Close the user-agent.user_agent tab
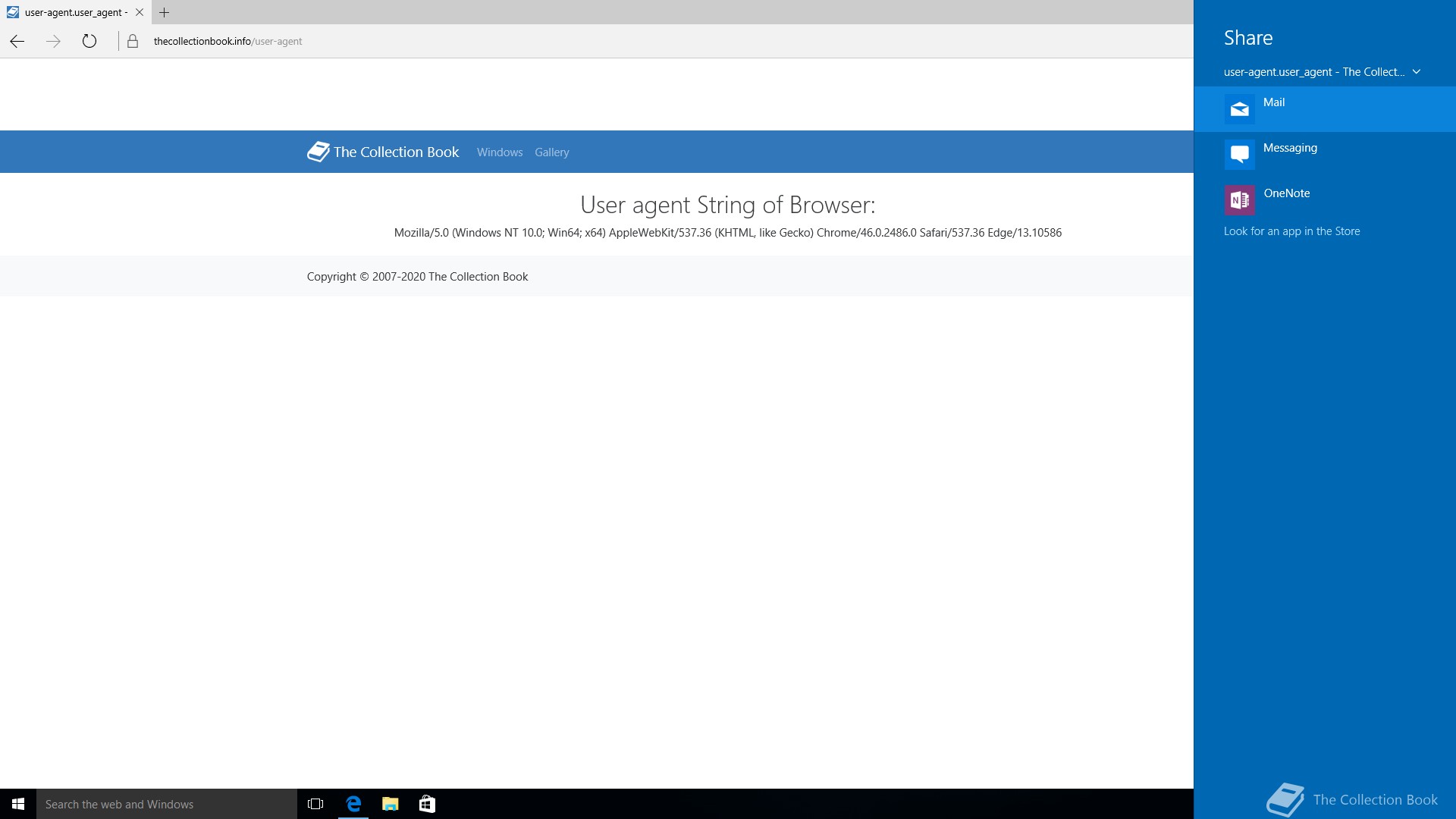Image resolution: width=1456 pixels, height=819 pixels. 140,12
